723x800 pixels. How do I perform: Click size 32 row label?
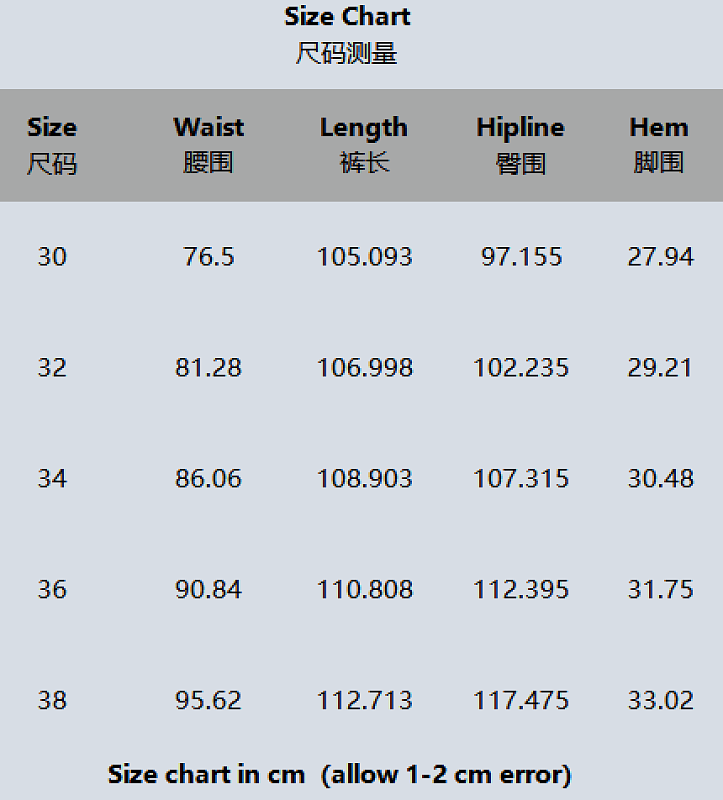[52, 368]
